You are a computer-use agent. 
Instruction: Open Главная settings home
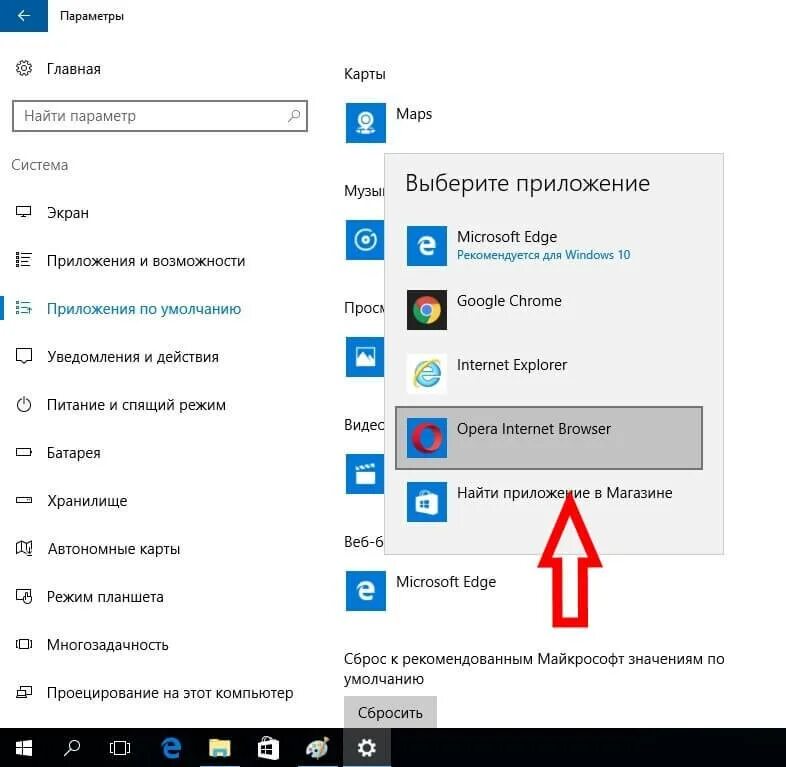73,69
